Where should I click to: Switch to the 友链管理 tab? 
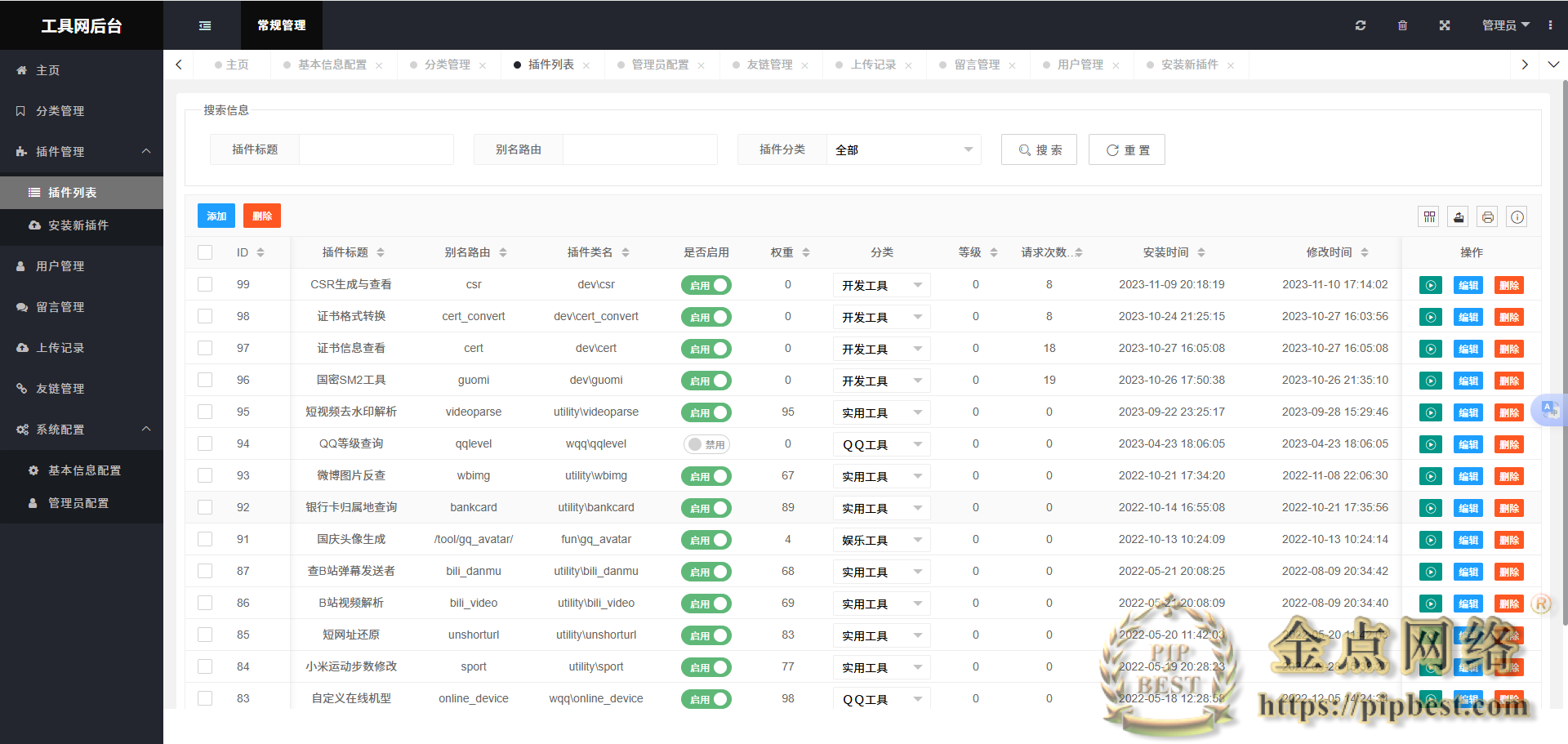pyautogui.click(x=768, y=65)
